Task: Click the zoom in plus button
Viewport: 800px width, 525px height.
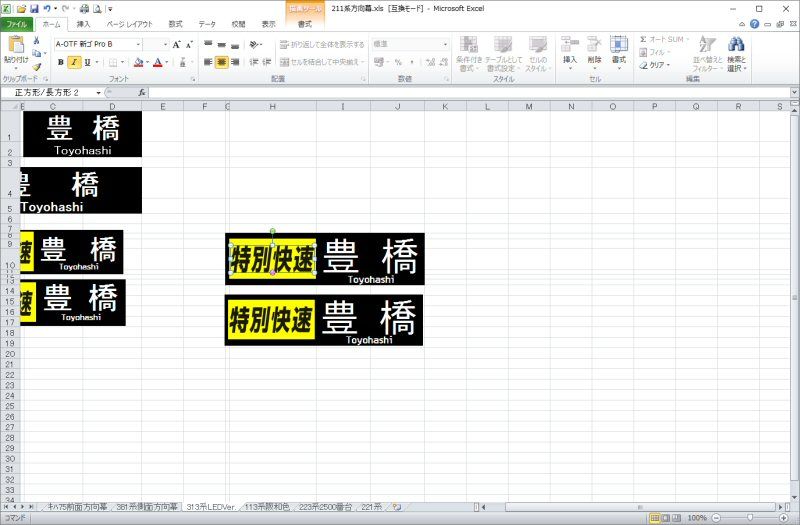Action: [x=783, y=518]
